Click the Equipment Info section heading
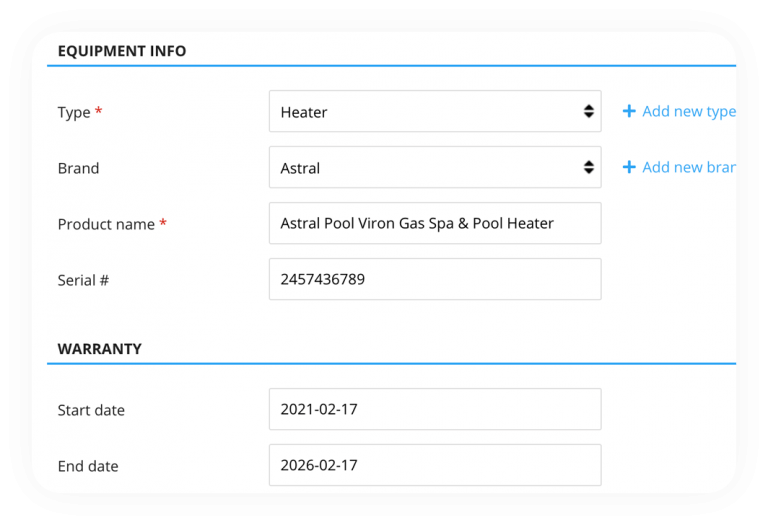Viewport: 768px width, 525px height. click(x=122, y=51)
